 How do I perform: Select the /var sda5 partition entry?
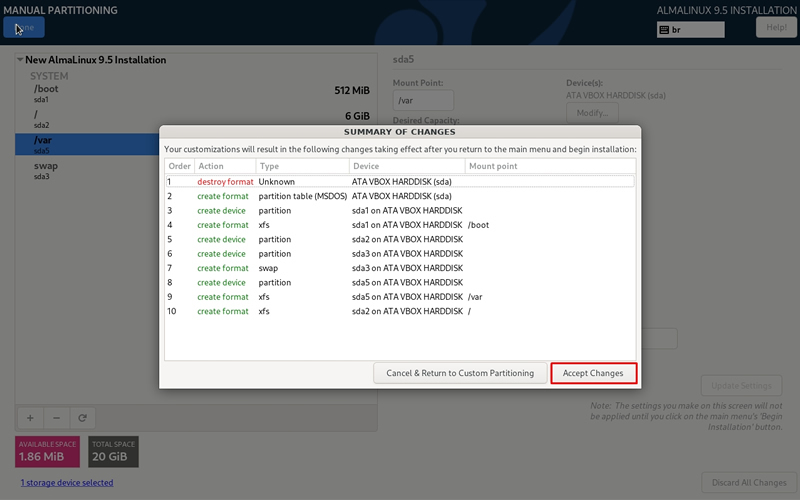(x=87, y=144)
